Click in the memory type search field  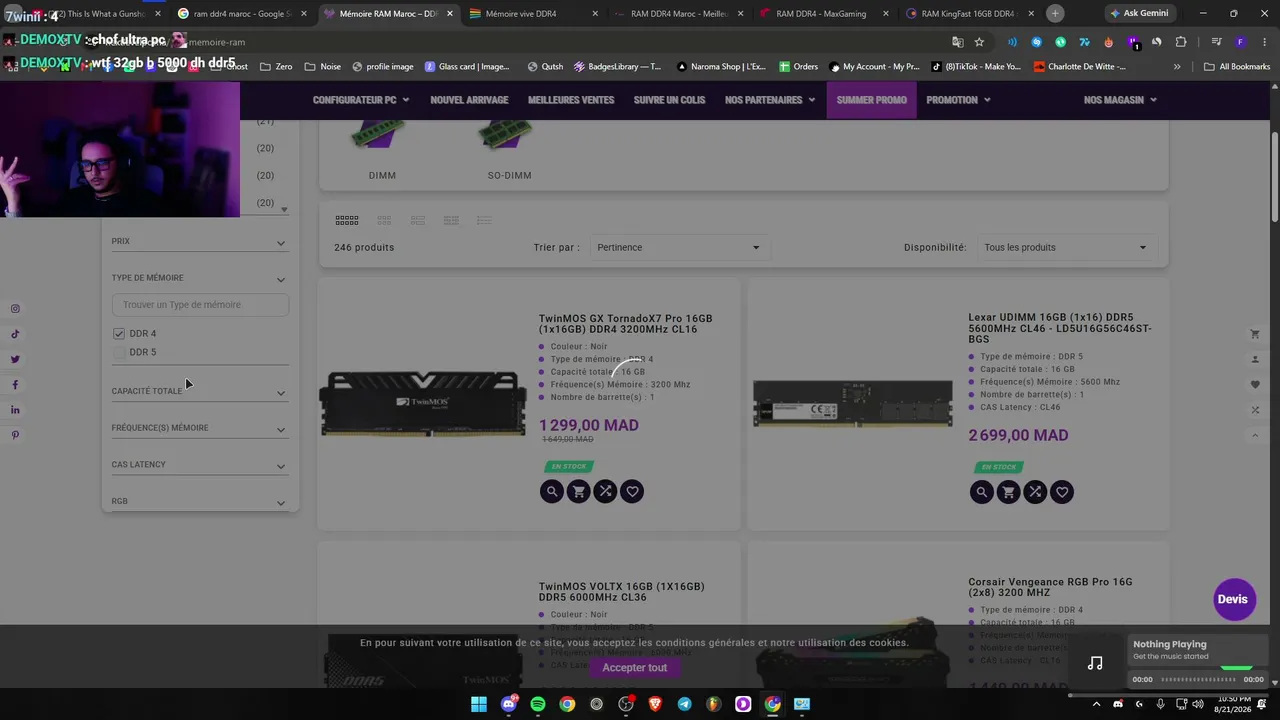(200, 305)
